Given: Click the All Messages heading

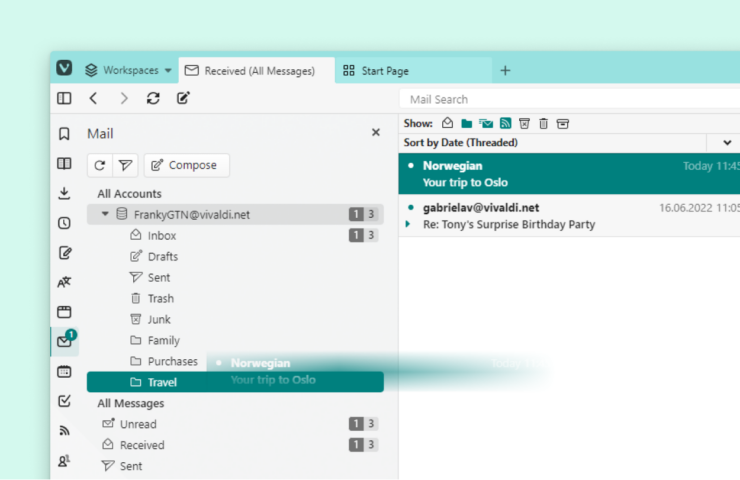Looking at the screenshot, I should pos(131,403).
